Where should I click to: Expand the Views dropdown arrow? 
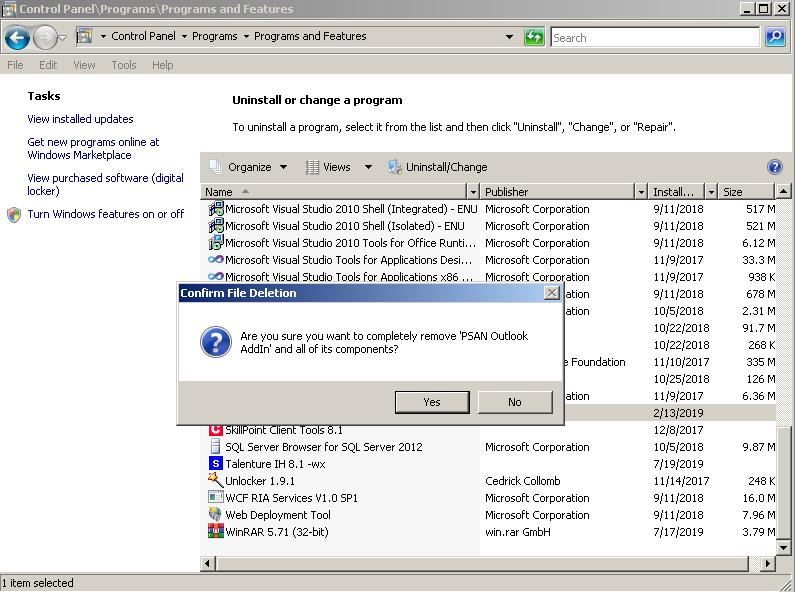point(369,167)
